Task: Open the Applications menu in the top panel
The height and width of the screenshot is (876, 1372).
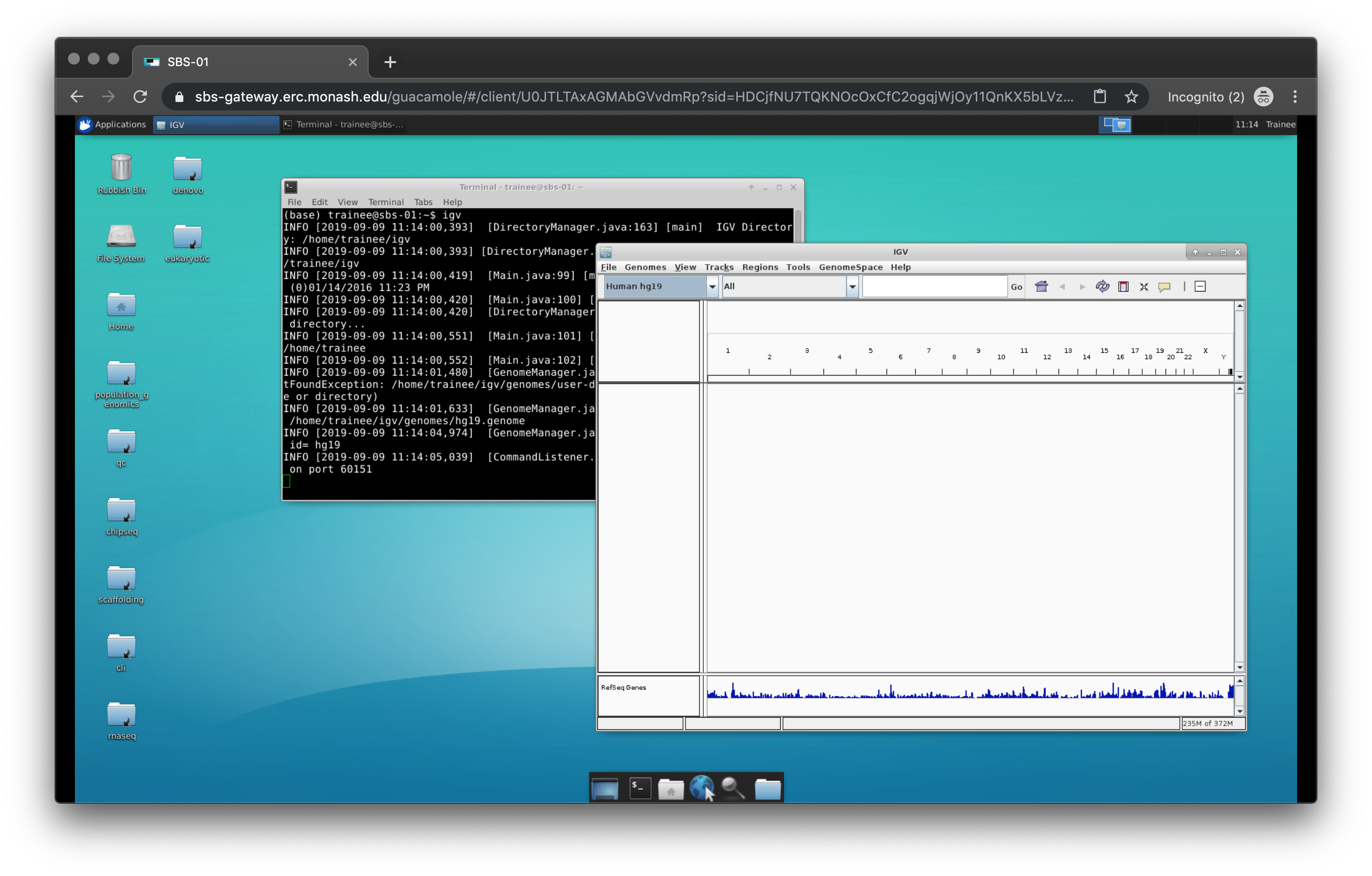Action: coord(112,124)
